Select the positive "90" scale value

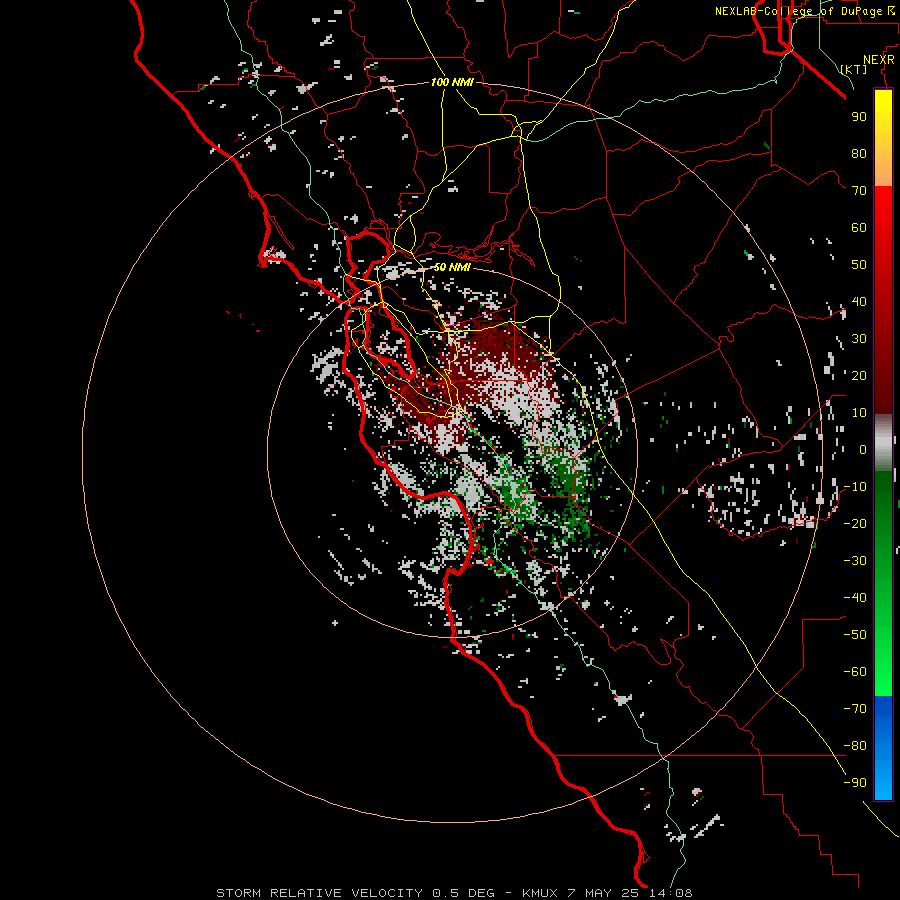click(x=859, y=117)
